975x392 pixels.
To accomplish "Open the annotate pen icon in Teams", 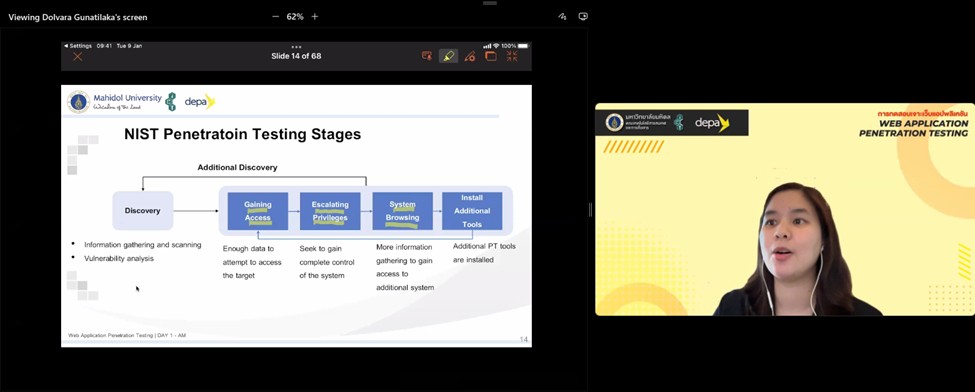I will click(x=562, y=17).
